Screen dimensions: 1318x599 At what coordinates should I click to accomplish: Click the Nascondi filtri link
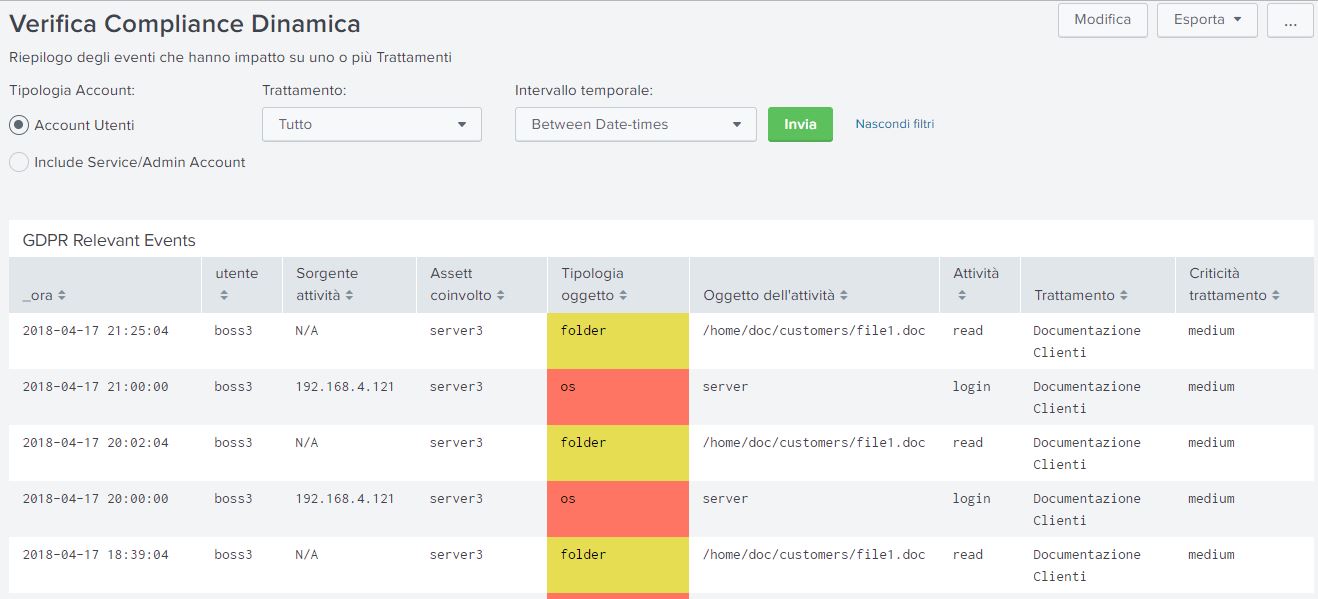[x=895, y=124]
